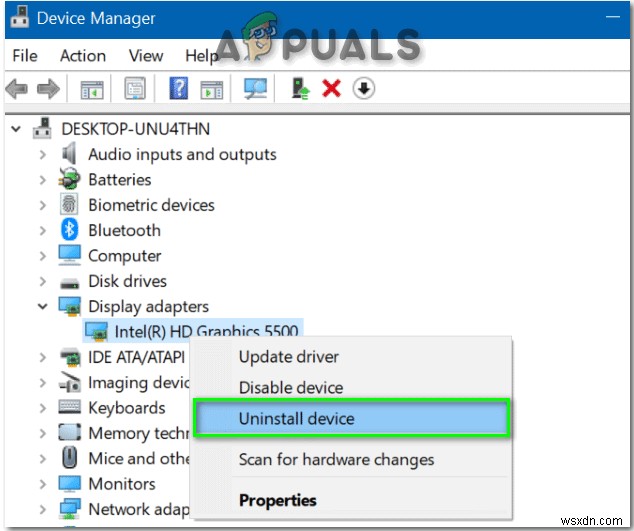
Task: Click the Intel HD Graphics device icon
Action: tap(96, 331)
